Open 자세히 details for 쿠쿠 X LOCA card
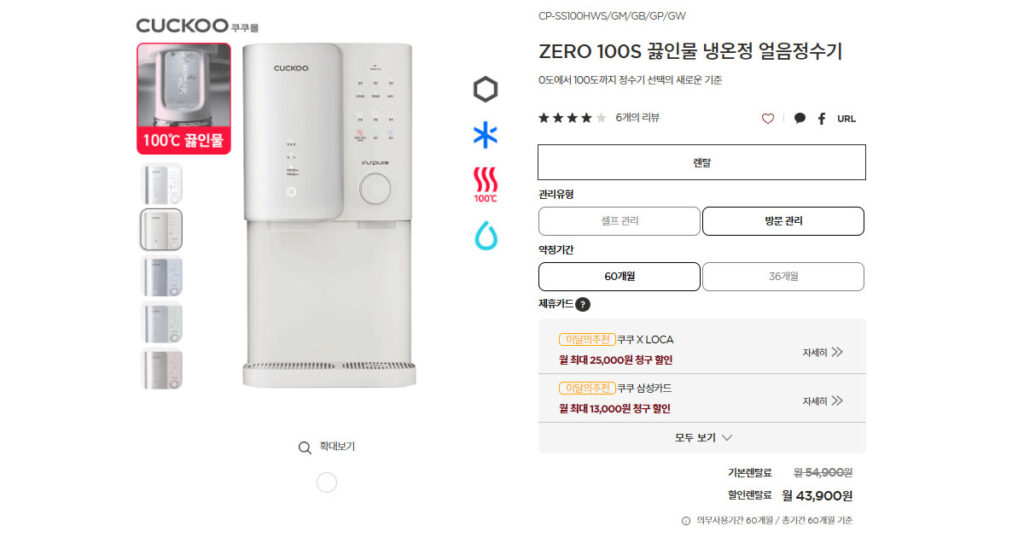 click(x=822, y=352)
